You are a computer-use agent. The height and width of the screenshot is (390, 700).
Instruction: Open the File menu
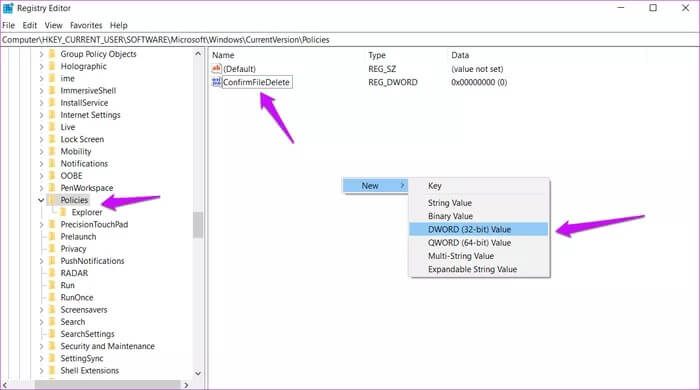coord(8,25)
